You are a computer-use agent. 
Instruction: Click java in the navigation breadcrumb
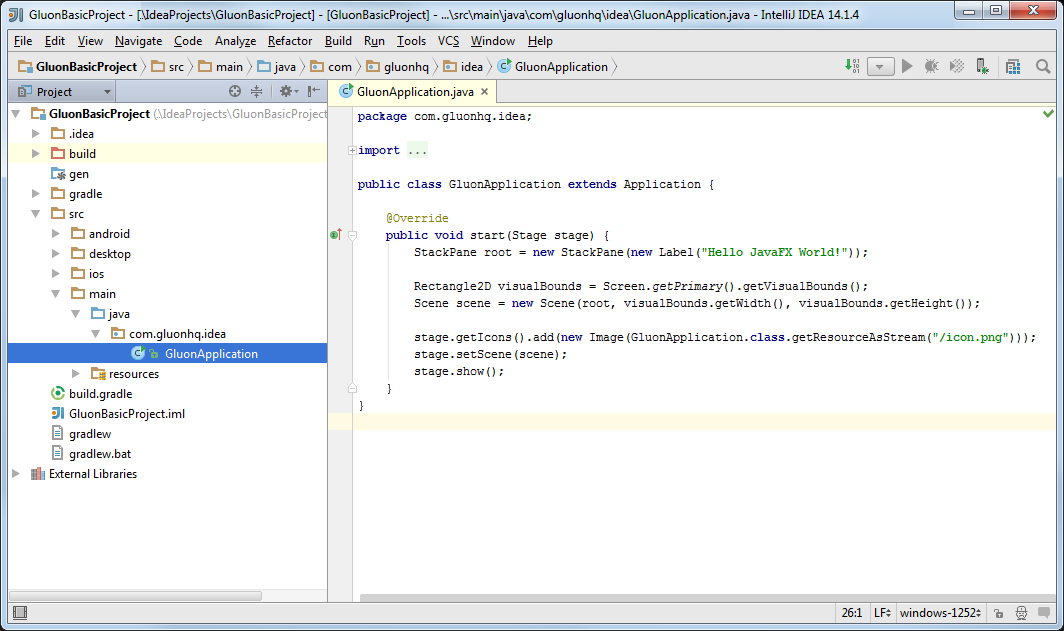coord(276,66)
